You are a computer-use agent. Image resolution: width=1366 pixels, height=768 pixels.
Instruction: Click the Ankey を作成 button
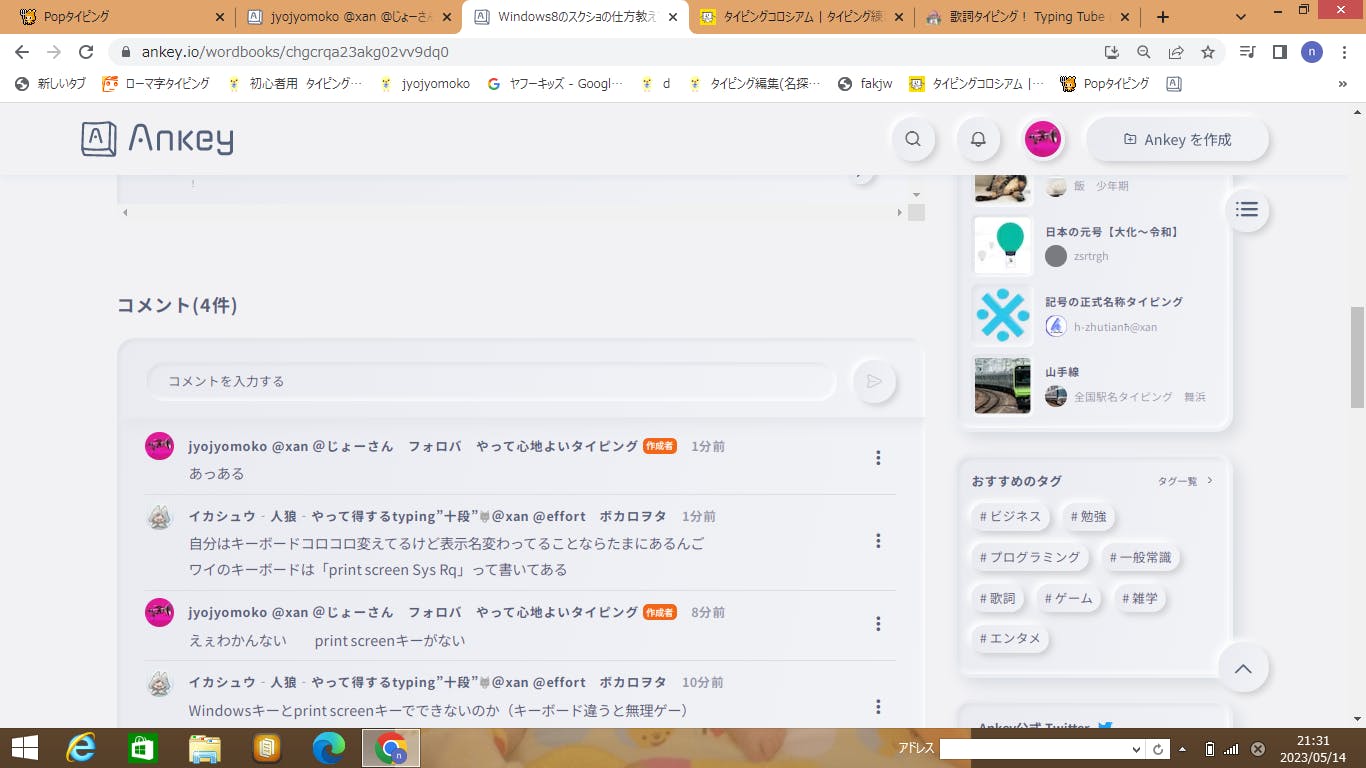[x=1177, y=139]
